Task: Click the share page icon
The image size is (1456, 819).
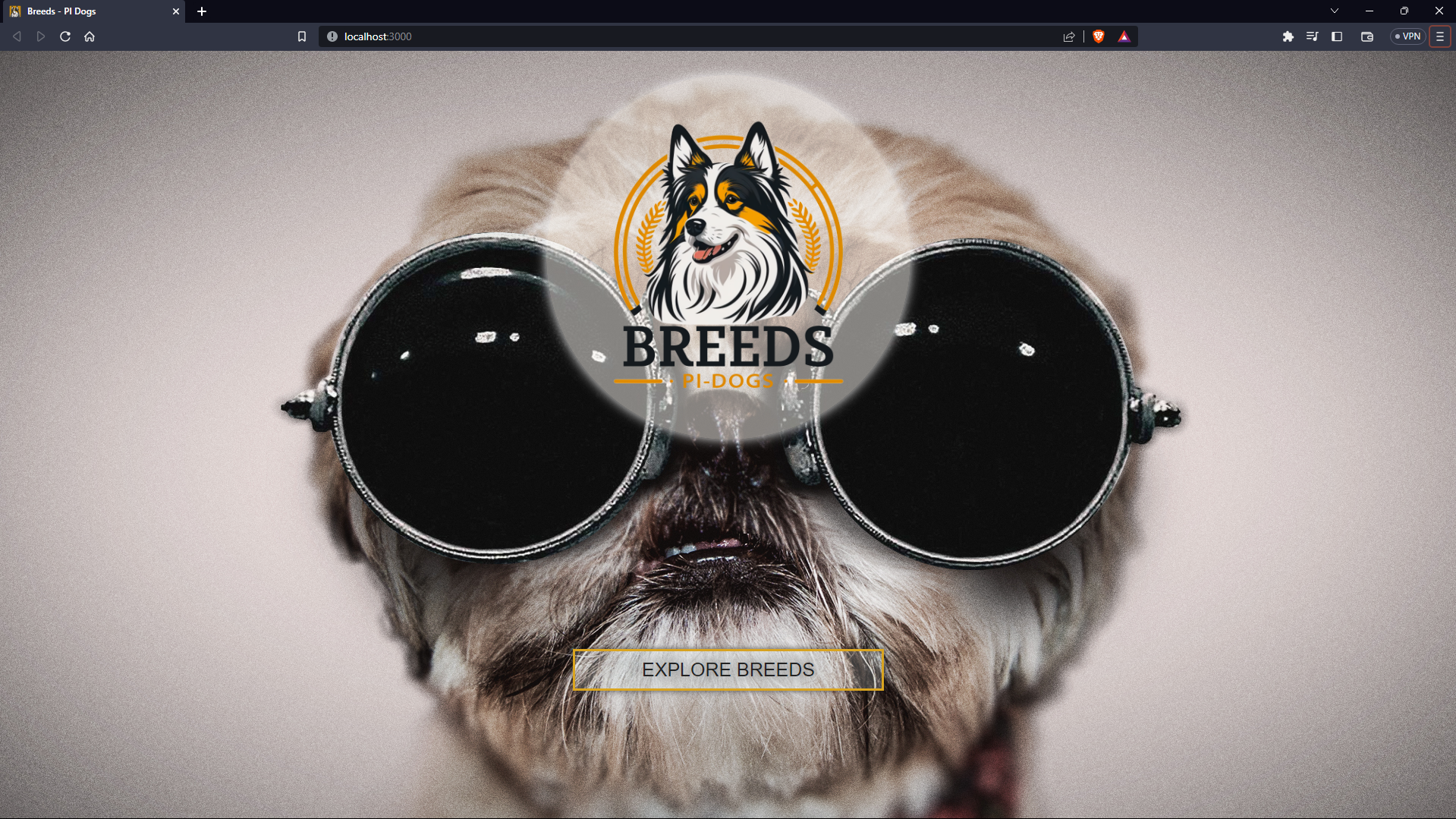Action: tap(1069, 36)
